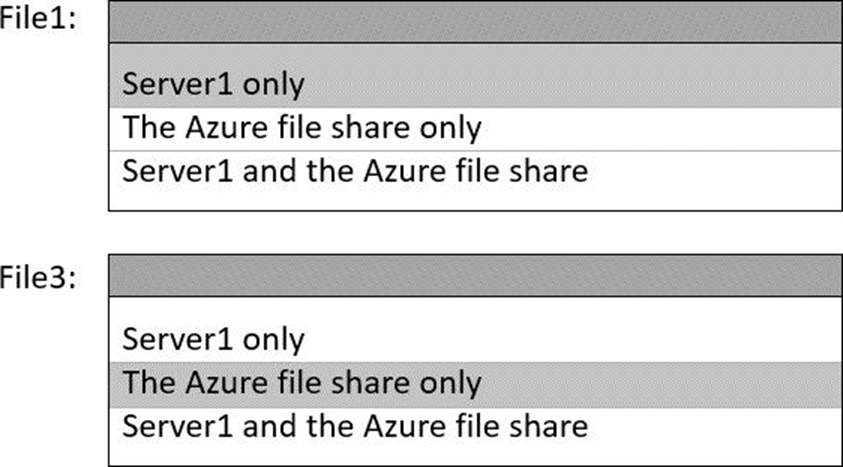This screenshot has width=843, height=467.
Task: Open the File3 dropdown header bar
Action: pyautogui.click(x=474, y=275)
